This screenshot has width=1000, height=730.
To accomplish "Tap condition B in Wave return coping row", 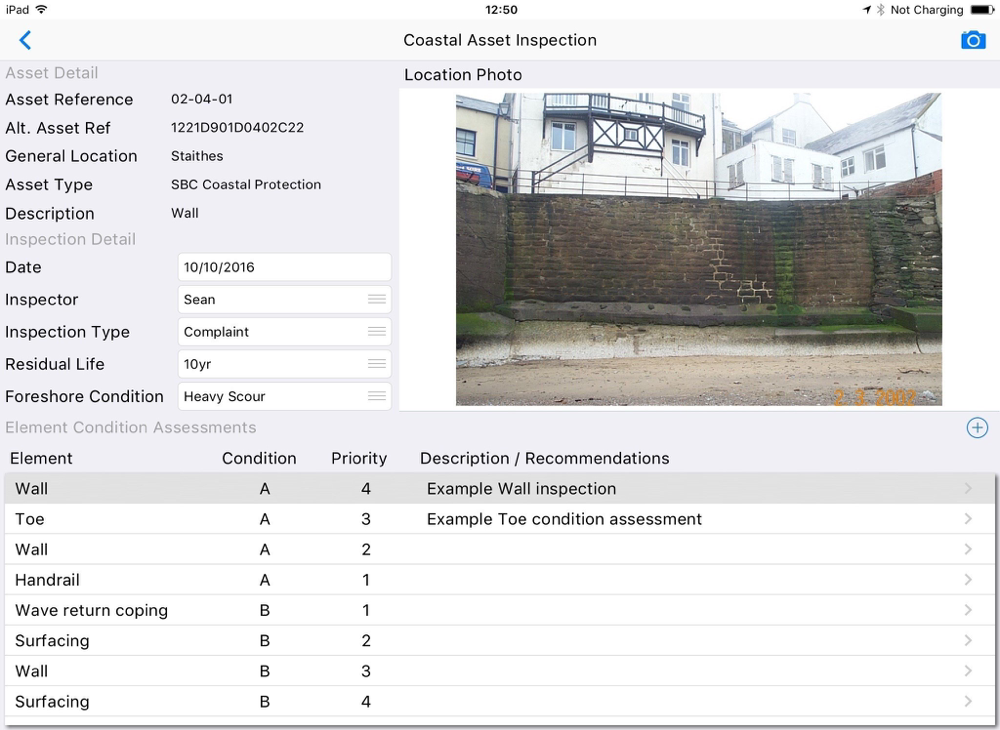I will [265, 610].
